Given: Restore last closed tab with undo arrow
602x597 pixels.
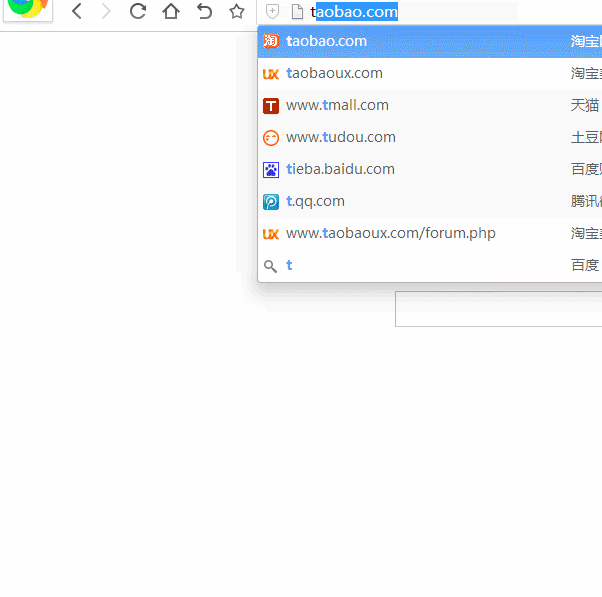Looking at the screenshot, I should pyautogui.click(x=204, y=11).
